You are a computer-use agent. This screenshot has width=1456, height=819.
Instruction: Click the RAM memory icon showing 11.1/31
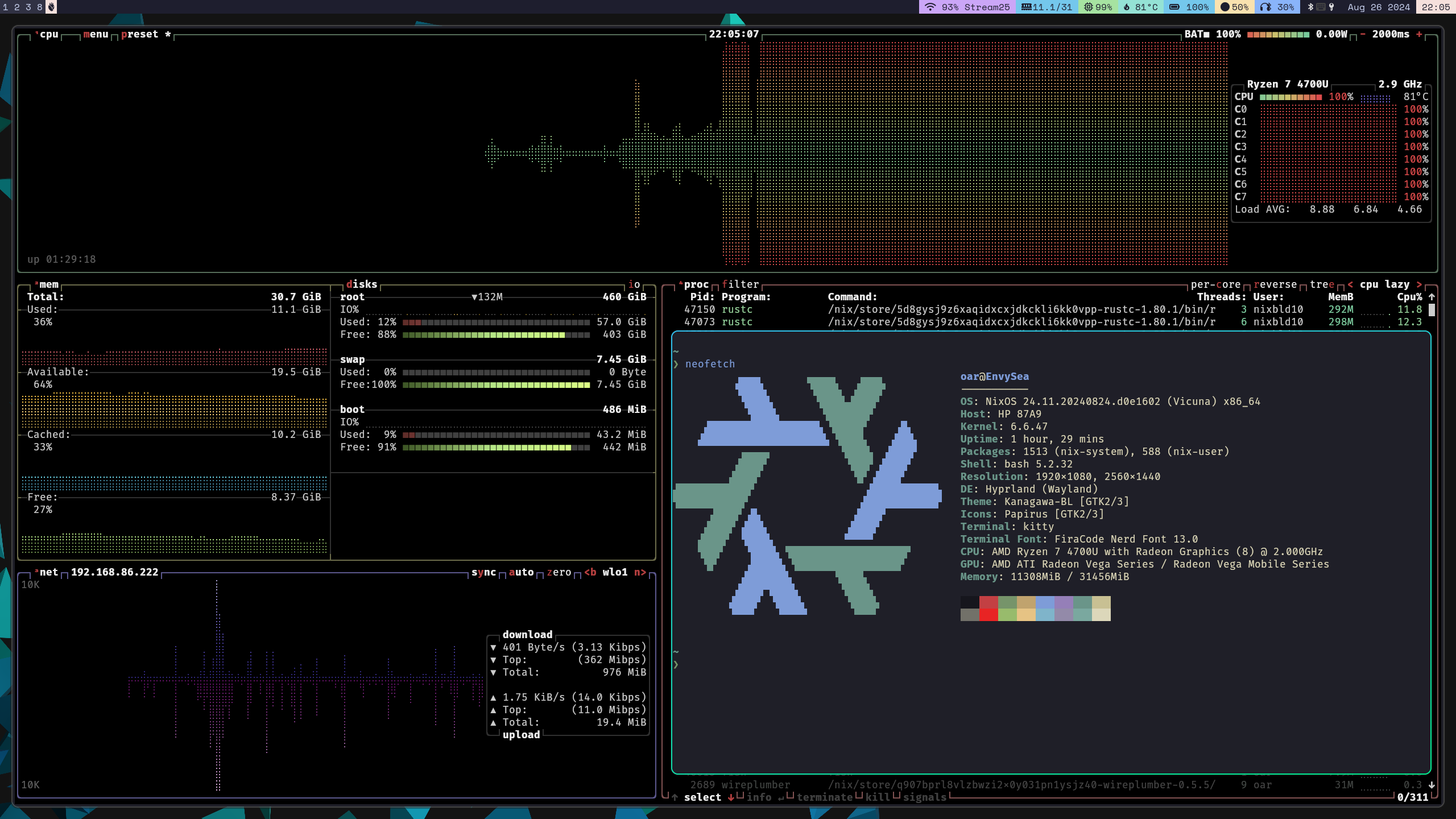(1027, 7)
